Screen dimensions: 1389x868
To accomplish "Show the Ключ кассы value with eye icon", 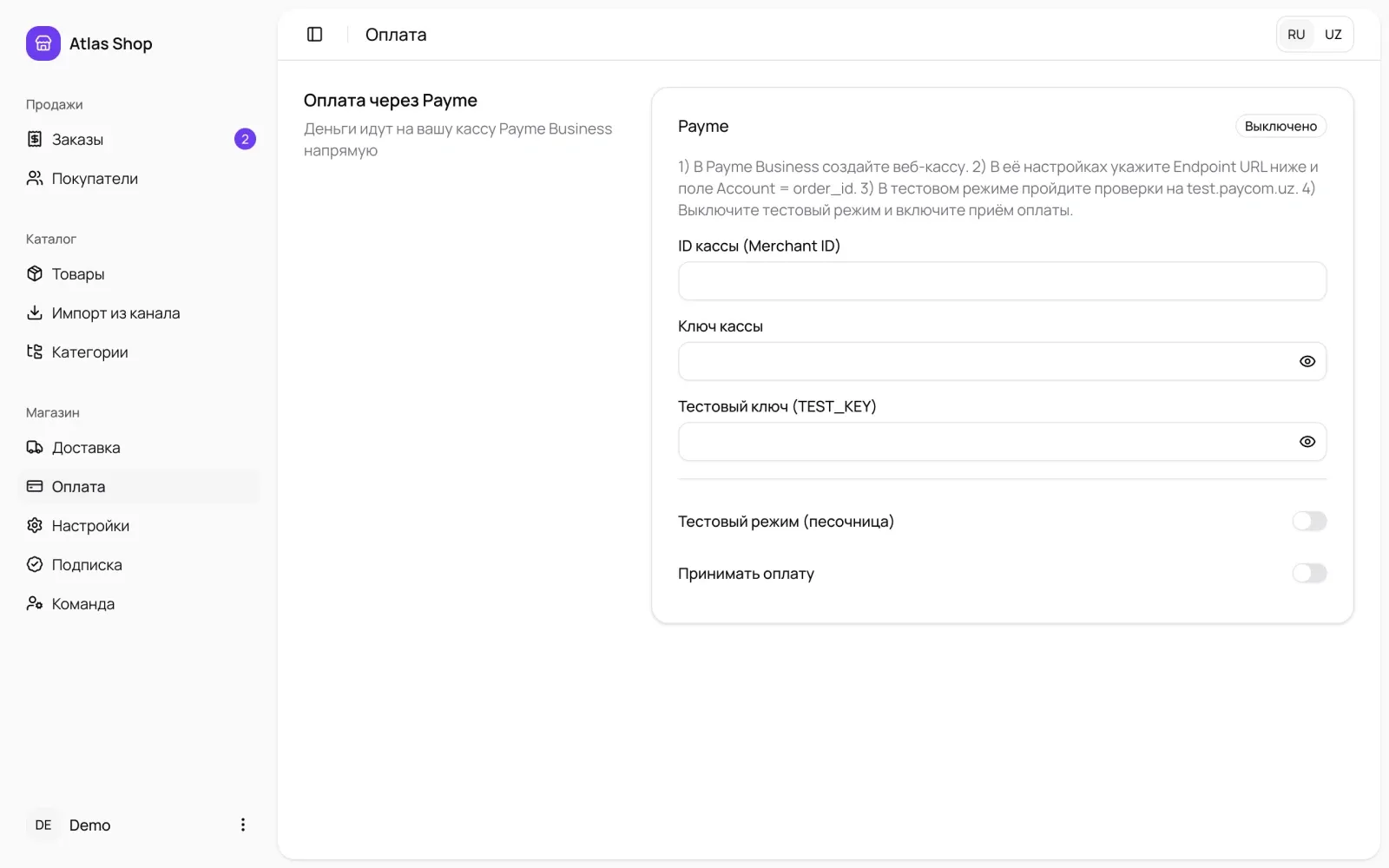I will (x=1307, y=361).
